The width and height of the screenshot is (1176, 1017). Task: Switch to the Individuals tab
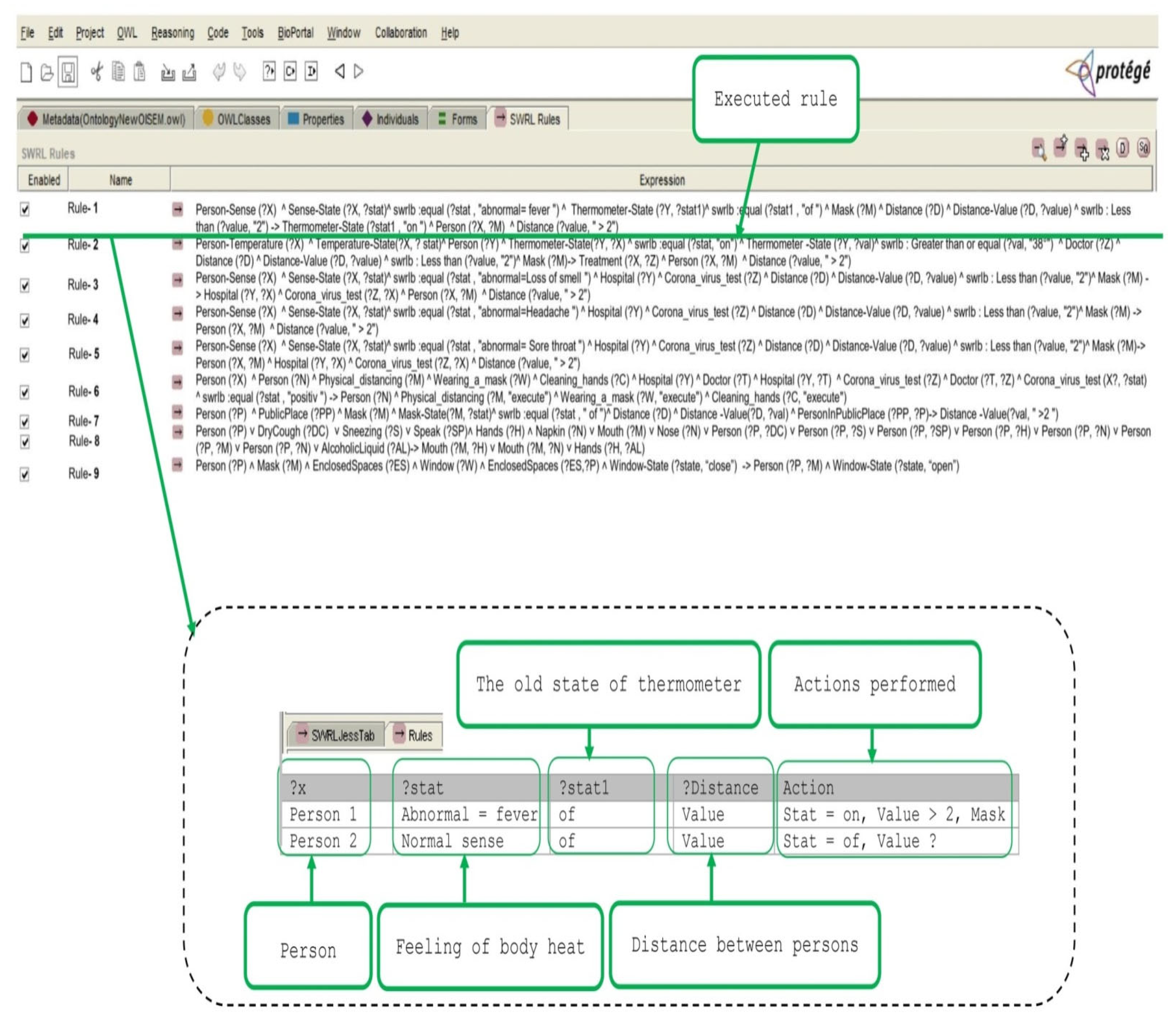pyautogui.click(x=390, y=119)
